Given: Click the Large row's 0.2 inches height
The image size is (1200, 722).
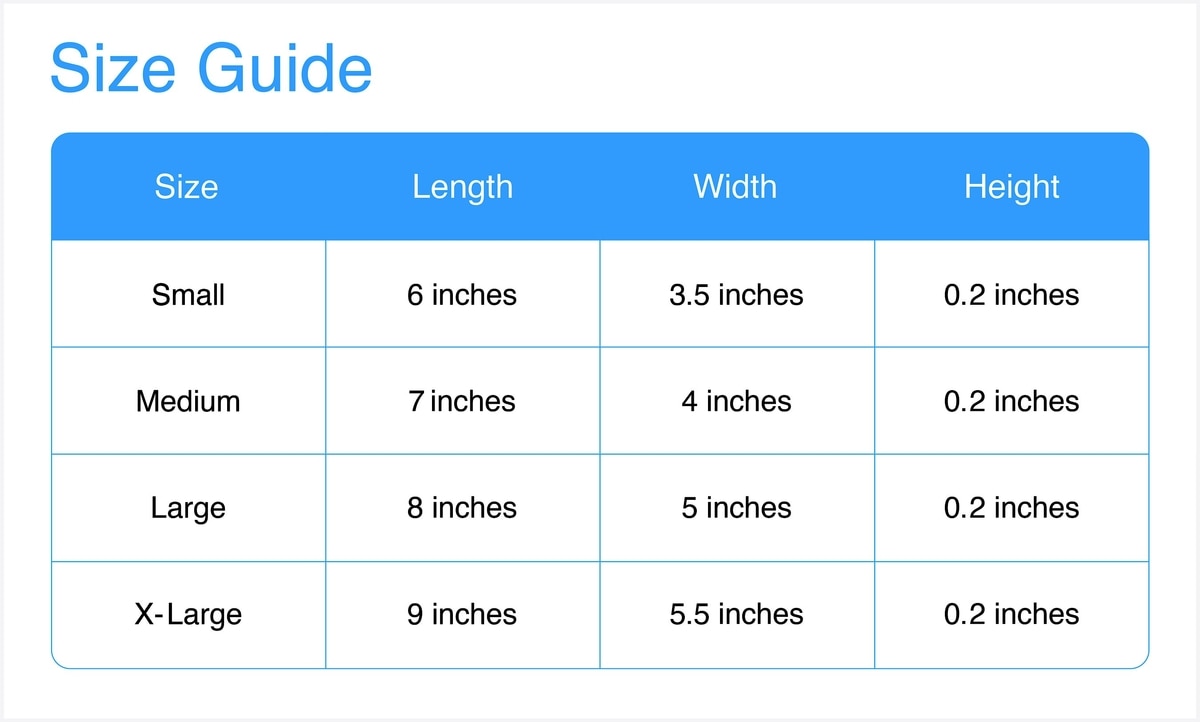Looking at the screenshot, I should [x=1011, y=508].
